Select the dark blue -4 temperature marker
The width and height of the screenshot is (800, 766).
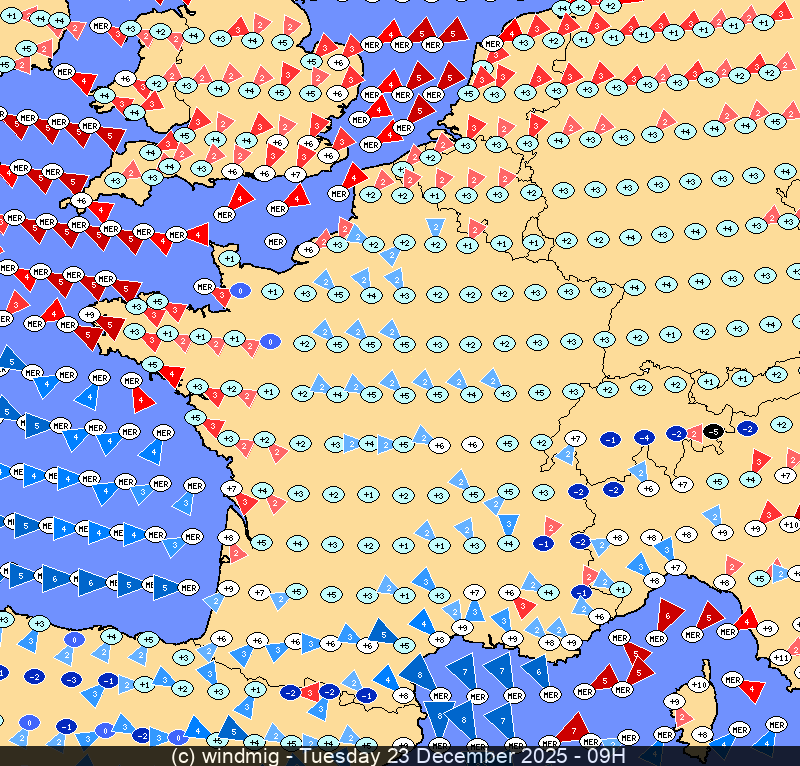pyautogui.click(x=644, y=437)
